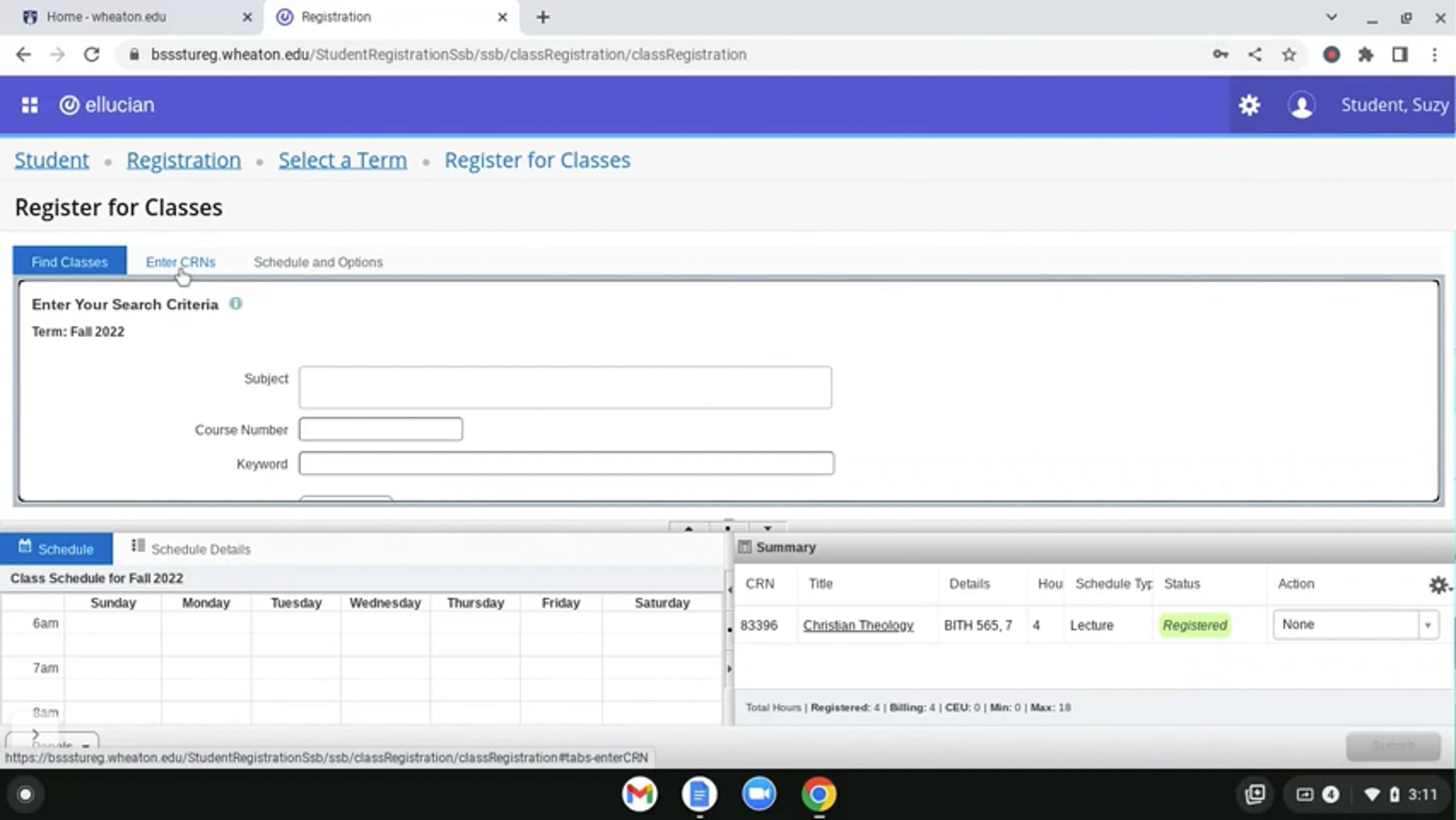The width and height of the screenshot is (1456, 820).
Task: Toggle the browser side panel icon
Action: pos(1400,55)
